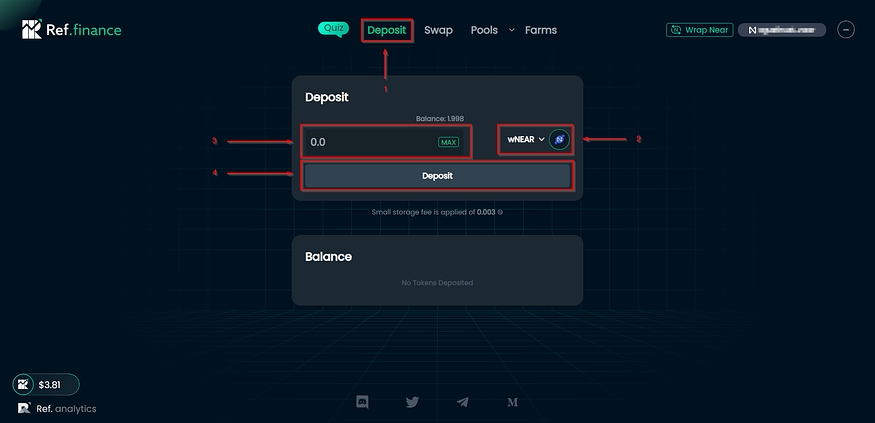Click the REF token price badge
Viewport: 875px width, 423px height.
pos(46,384)
